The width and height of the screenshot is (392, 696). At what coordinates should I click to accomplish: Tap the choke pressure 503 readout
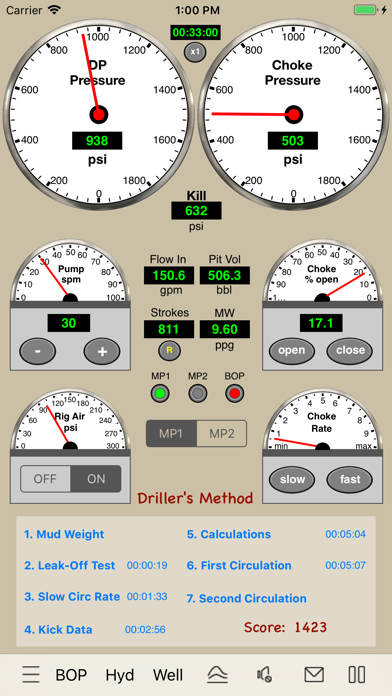coord(293,141)
